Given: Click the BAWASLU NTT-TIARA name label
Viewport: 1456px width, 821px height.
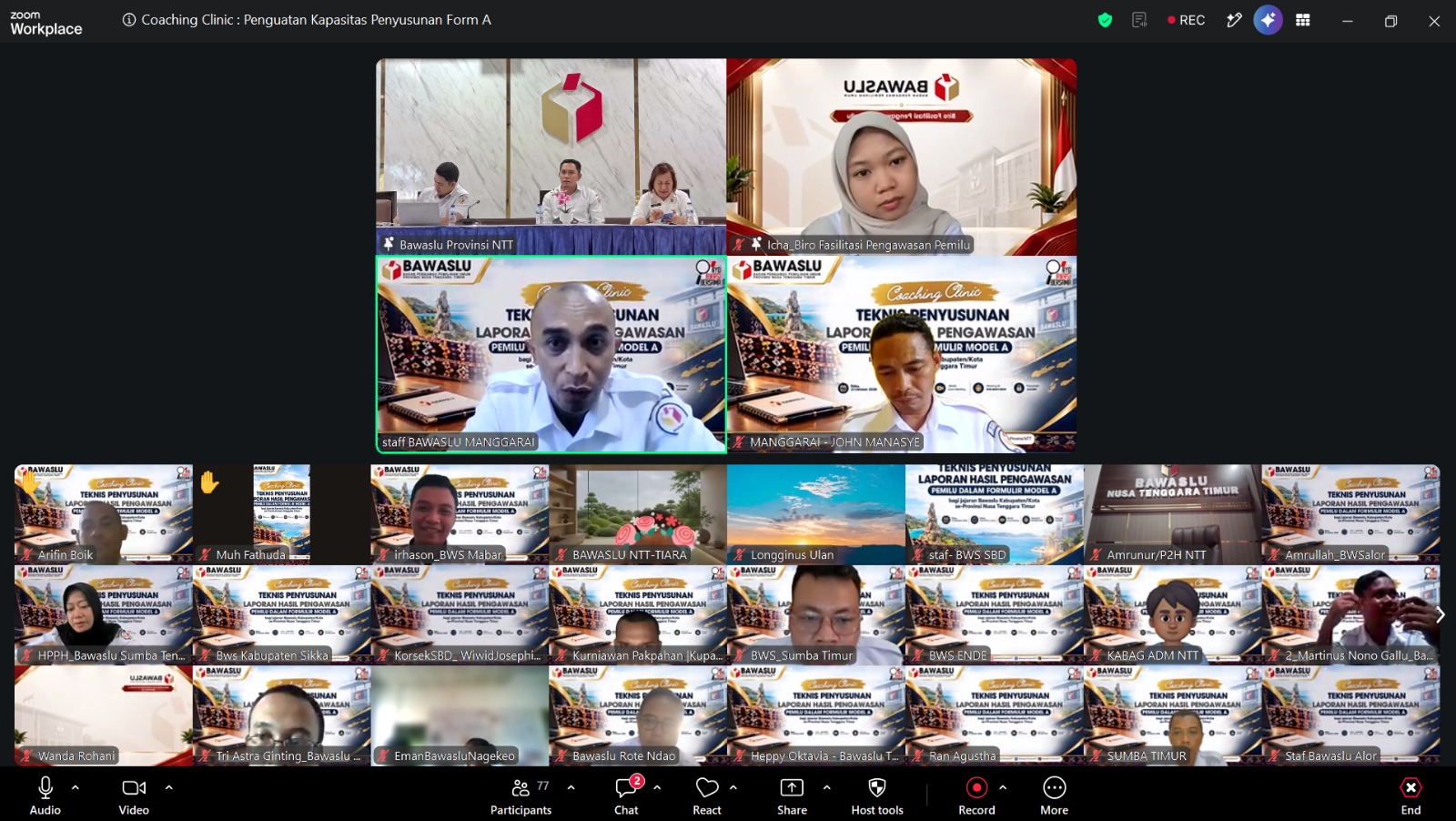Looking at the screenshot, I should 630,554.
